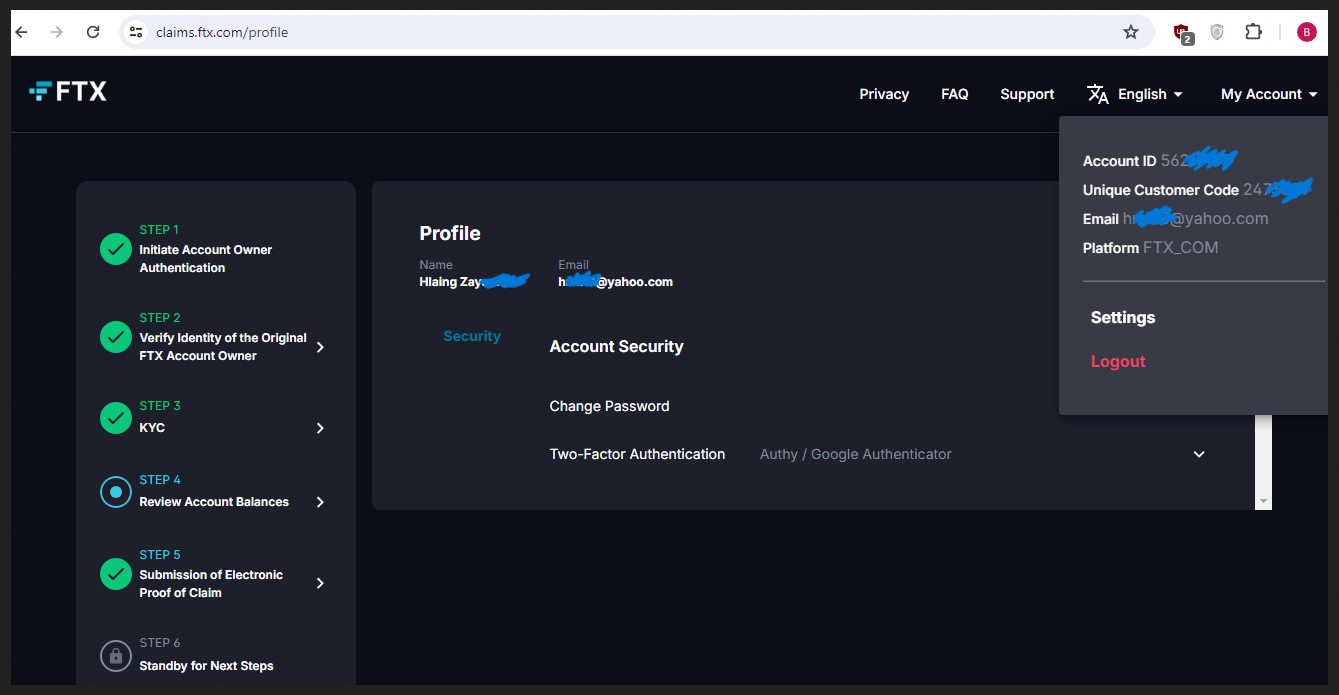
Task: Expand Step 2 chevron arrow
Action: (320, 347)
